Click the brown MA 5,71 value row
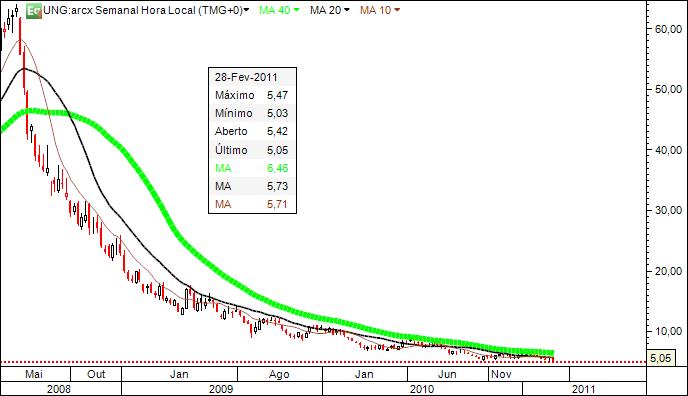This screenshot has height=396, width=688. pos(252,204)
